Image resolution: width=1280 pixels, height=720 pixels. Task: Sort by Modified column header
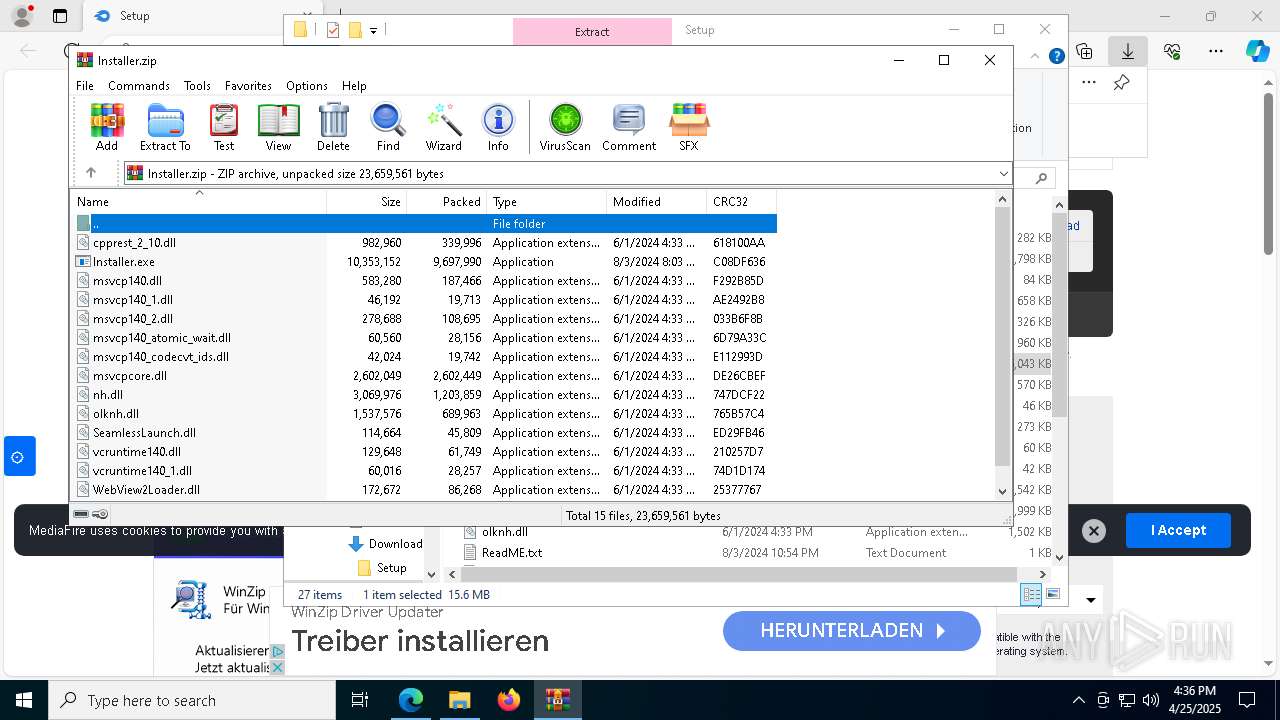(x=656, y=201)
